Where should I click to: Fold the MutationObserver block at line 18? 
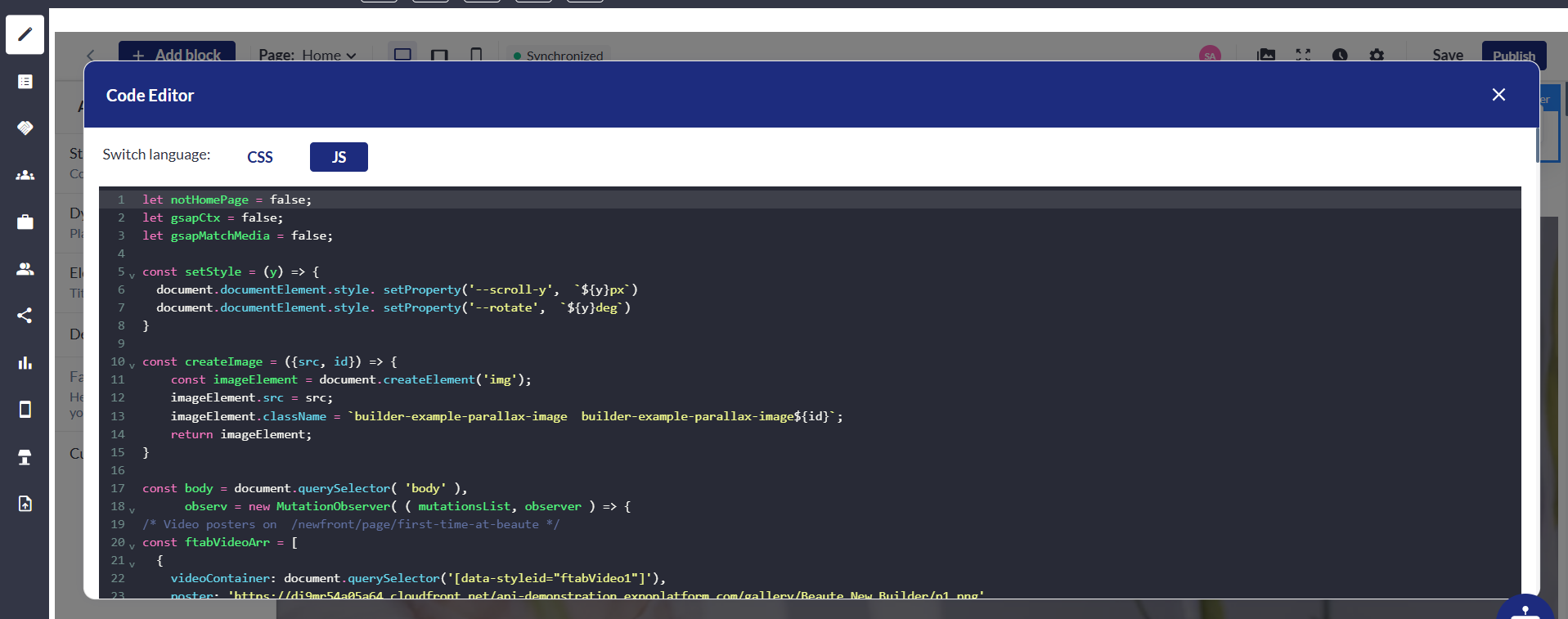(132, 510)
